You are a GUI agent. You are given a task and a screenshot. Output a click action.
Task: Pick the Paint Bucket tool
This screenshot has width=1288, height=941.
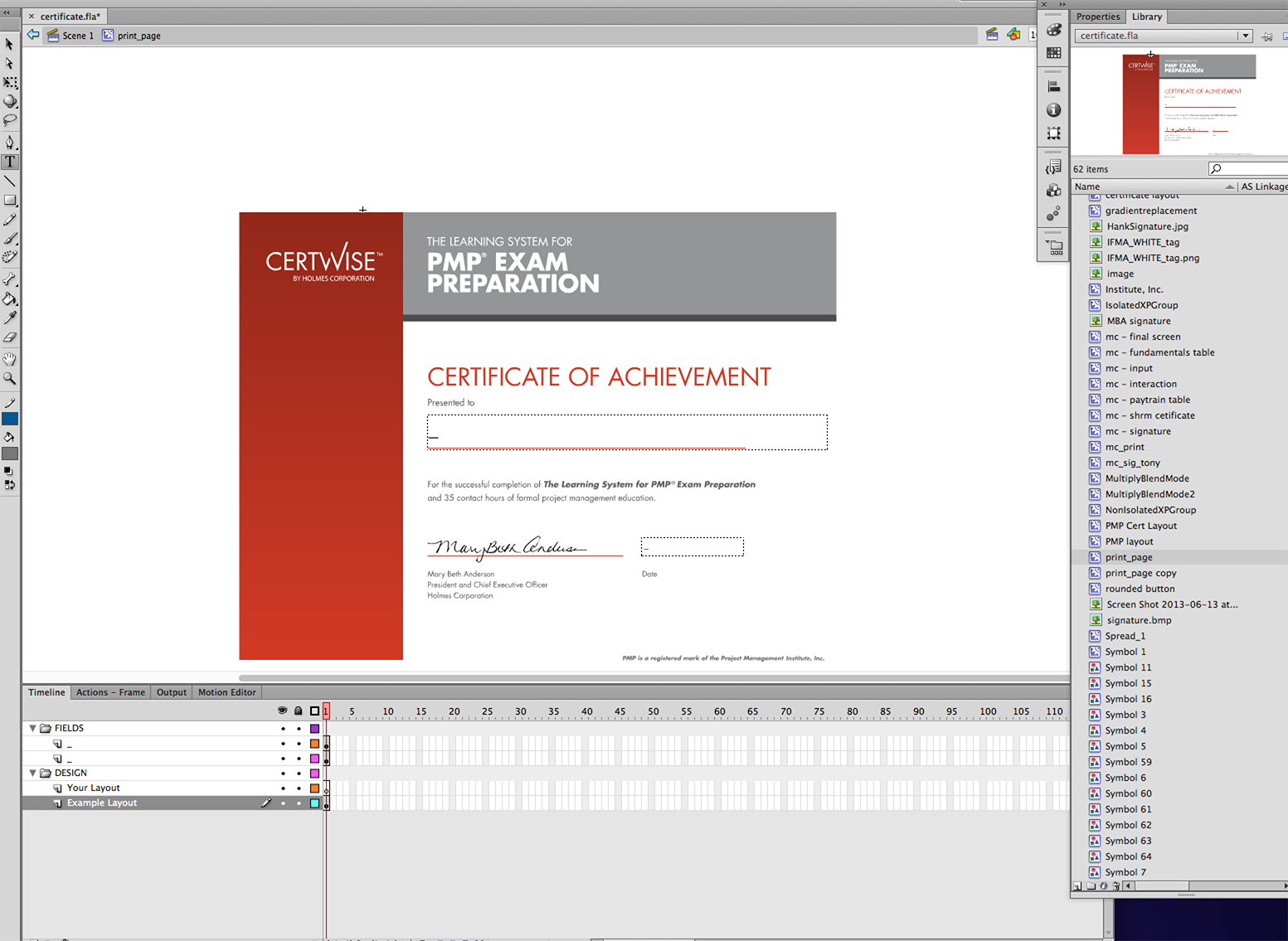[x=10, y=298]
